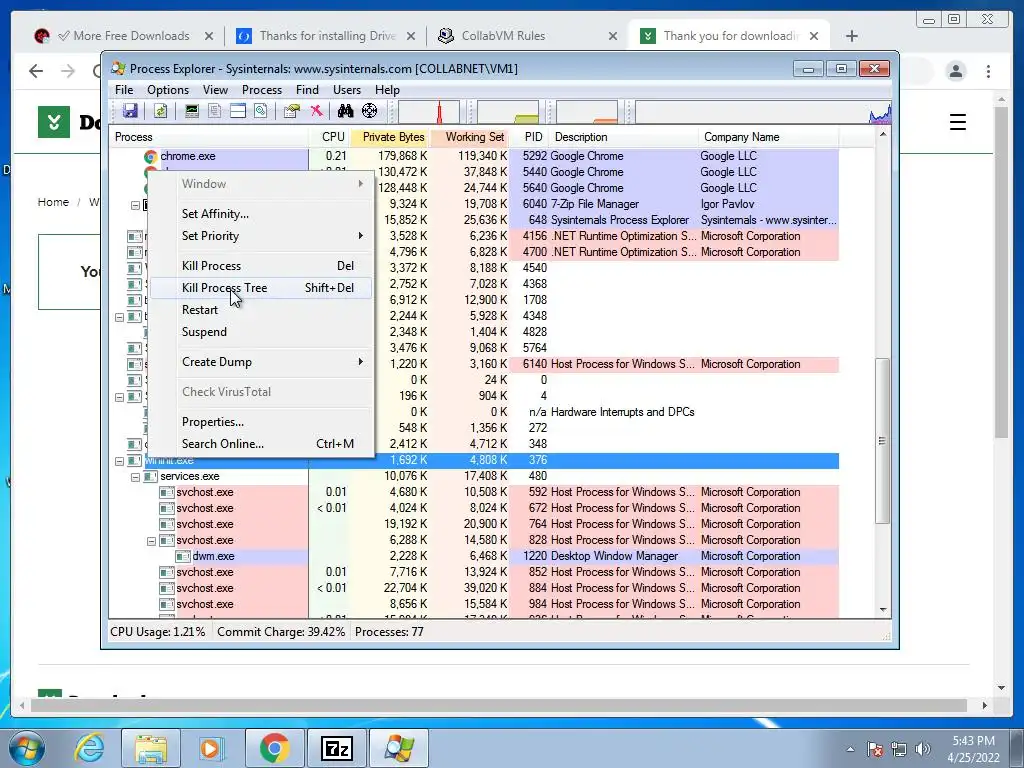1024x768 pixels.
Task: Collapse the svchost.exe PID 828 node
Action: coord(152,541)
